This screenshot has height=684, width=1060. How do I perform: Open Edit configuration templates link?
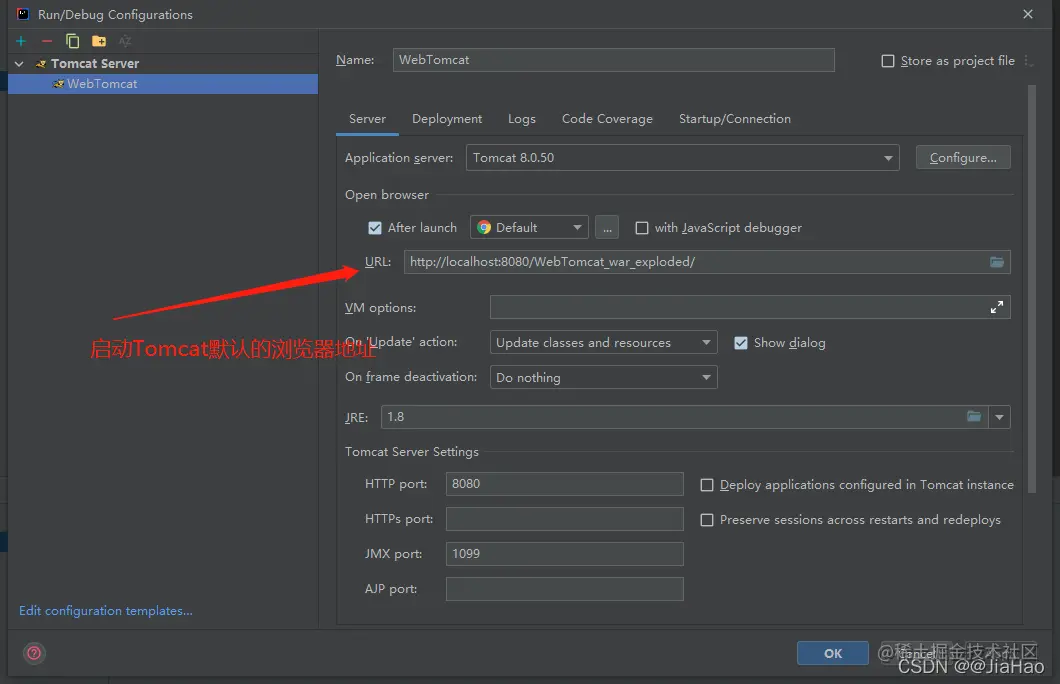point(105,610)
